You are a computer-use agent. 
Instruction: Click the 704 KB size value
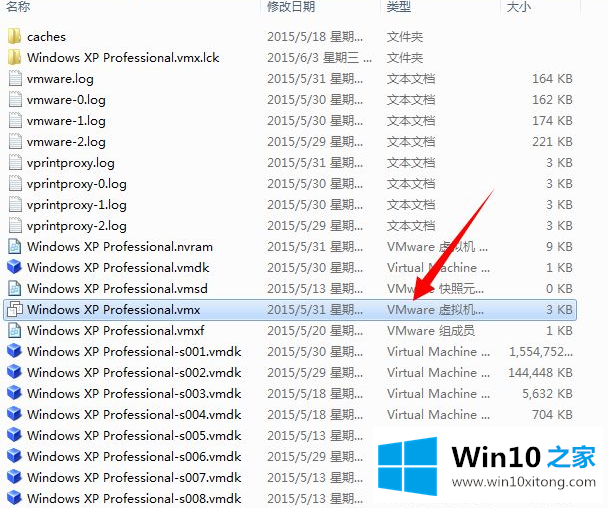coord(552,415)
